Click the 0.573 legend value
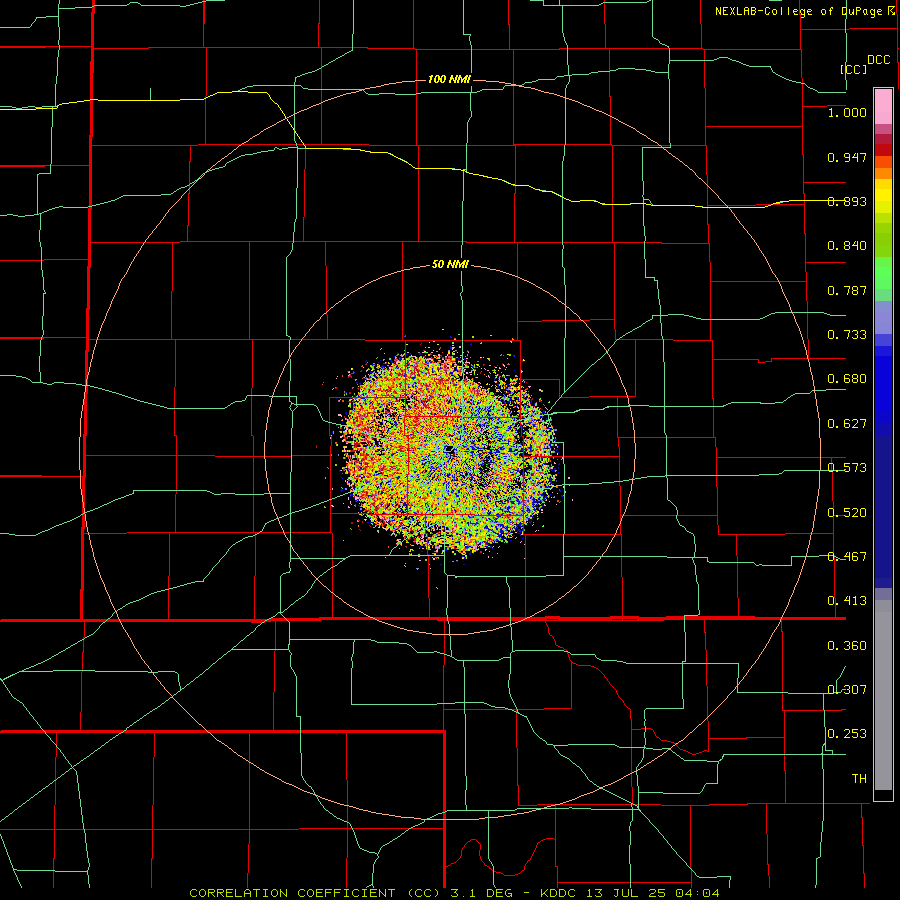 click(847, 468)
